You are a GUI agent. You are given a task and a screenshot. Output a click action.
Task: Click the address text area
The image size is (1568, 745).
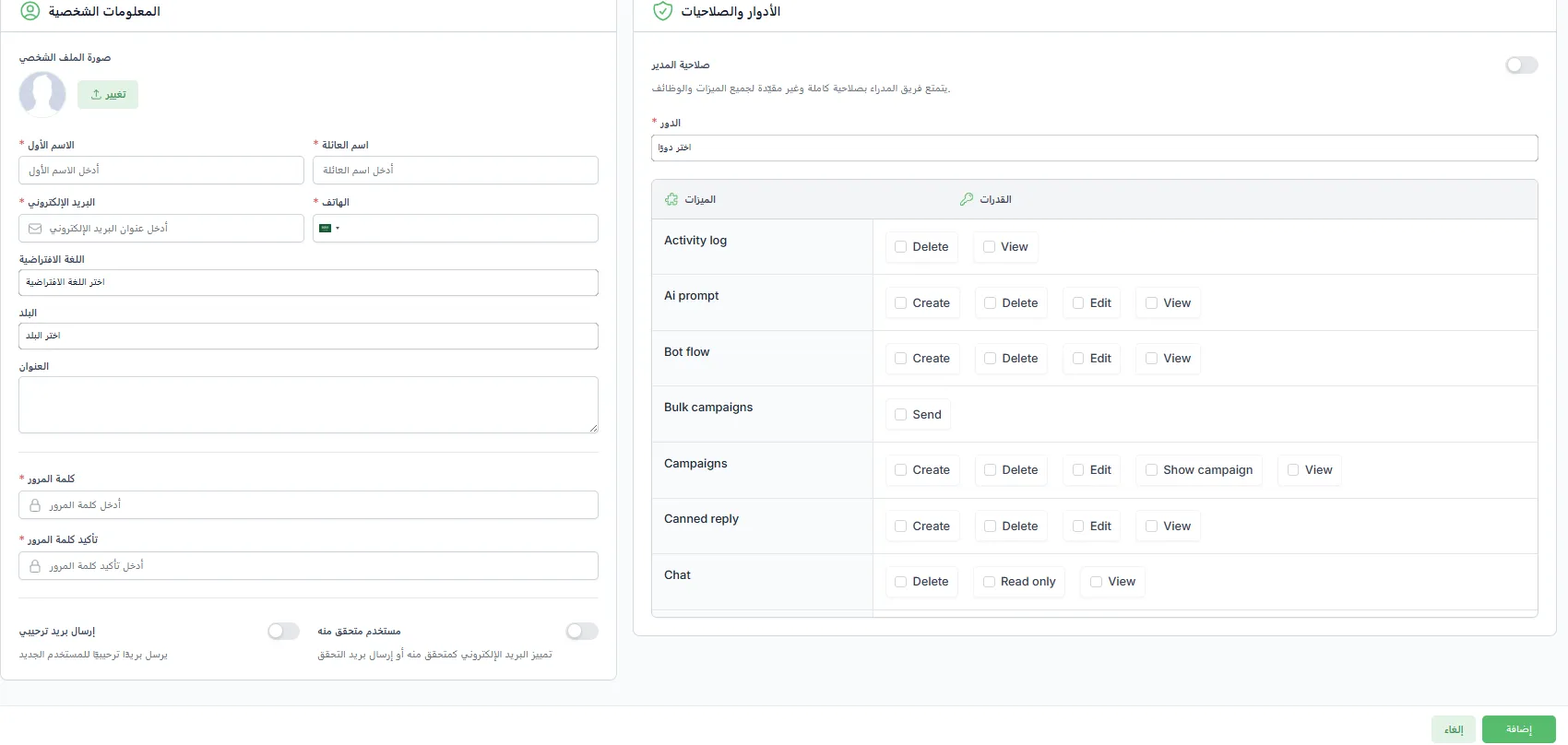[x=308, y=405]
